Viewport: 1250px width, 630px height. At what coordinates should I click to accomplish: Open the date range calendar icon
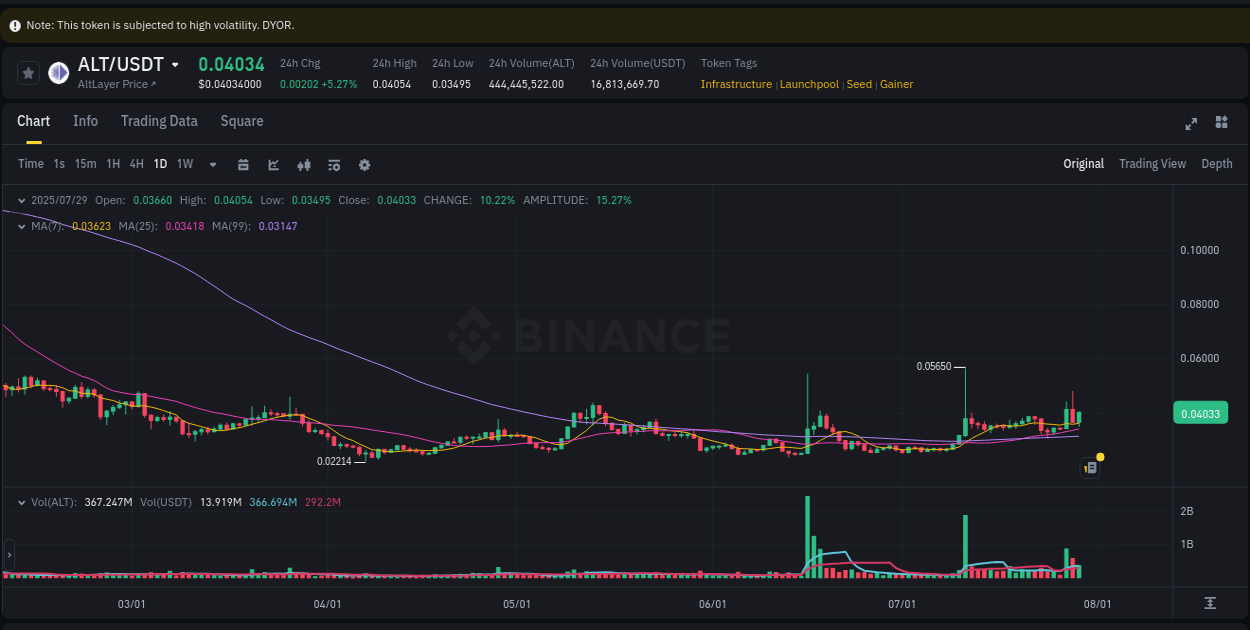click(243, 163)
